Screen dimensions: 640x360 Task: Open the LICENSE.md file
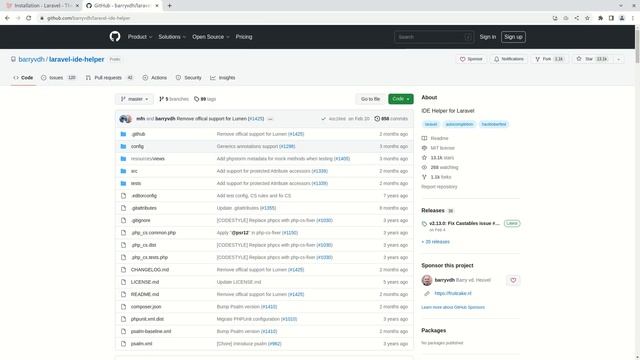[145, 282]
